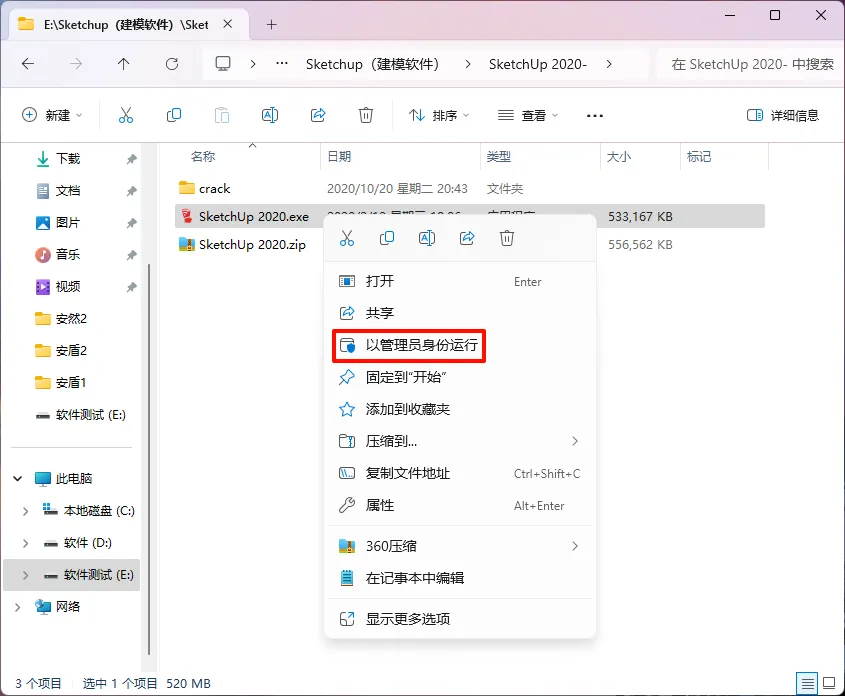The height and width of the screenshot is (696, 845).
Task: Expand 软件 (D:) in the tree
Action: click(x=25, y=543)
